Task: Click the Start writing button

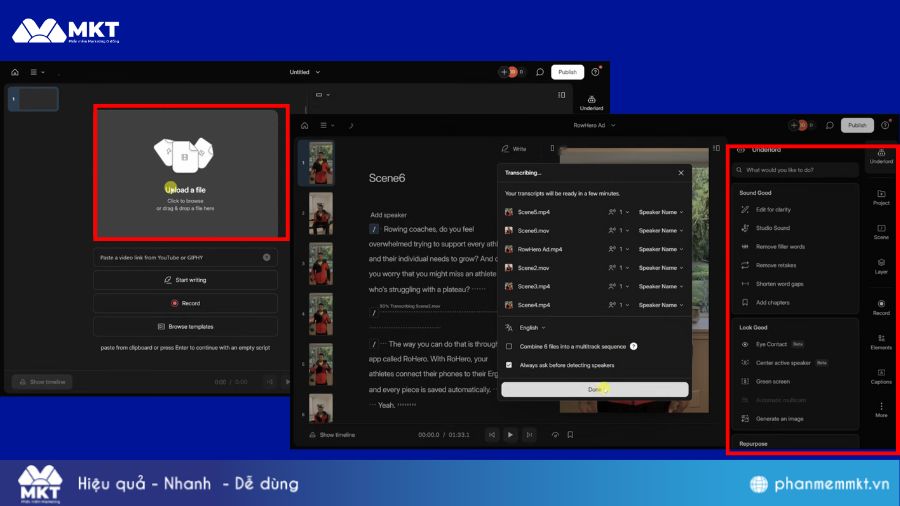Action: pyautogui.click(x=185, y=280)
